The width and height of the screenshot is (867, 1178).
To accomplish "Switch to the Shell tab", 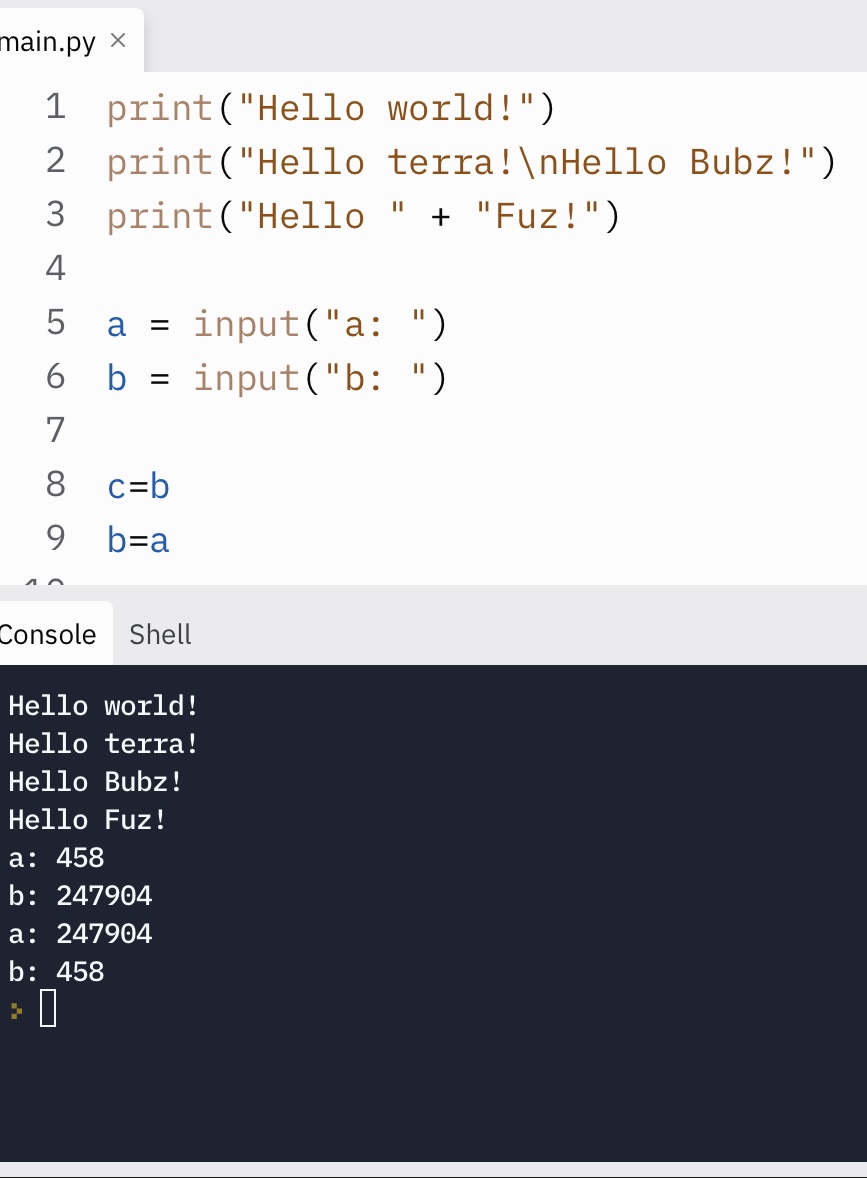I will click(160, 634).
